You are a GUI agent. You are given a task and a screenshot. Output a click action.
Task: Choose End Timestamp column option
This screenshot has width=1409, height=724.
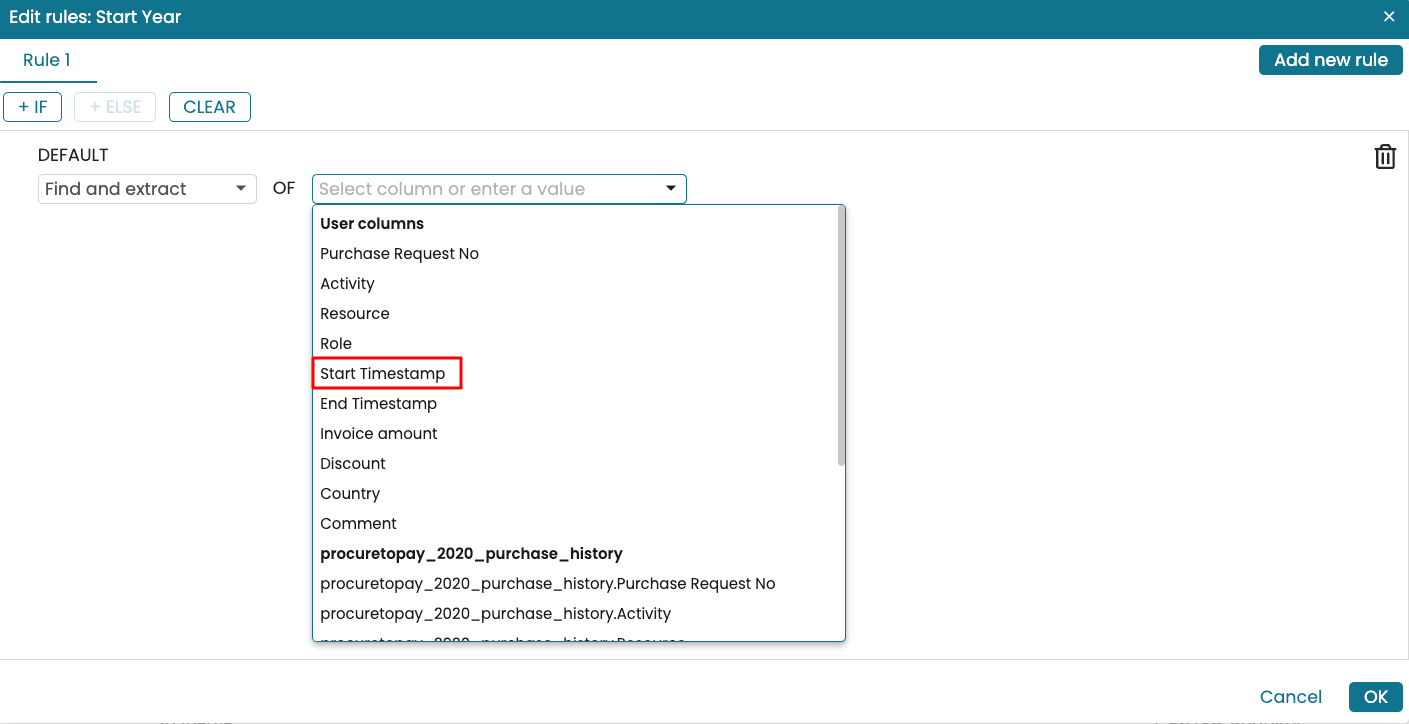(378, 404)
